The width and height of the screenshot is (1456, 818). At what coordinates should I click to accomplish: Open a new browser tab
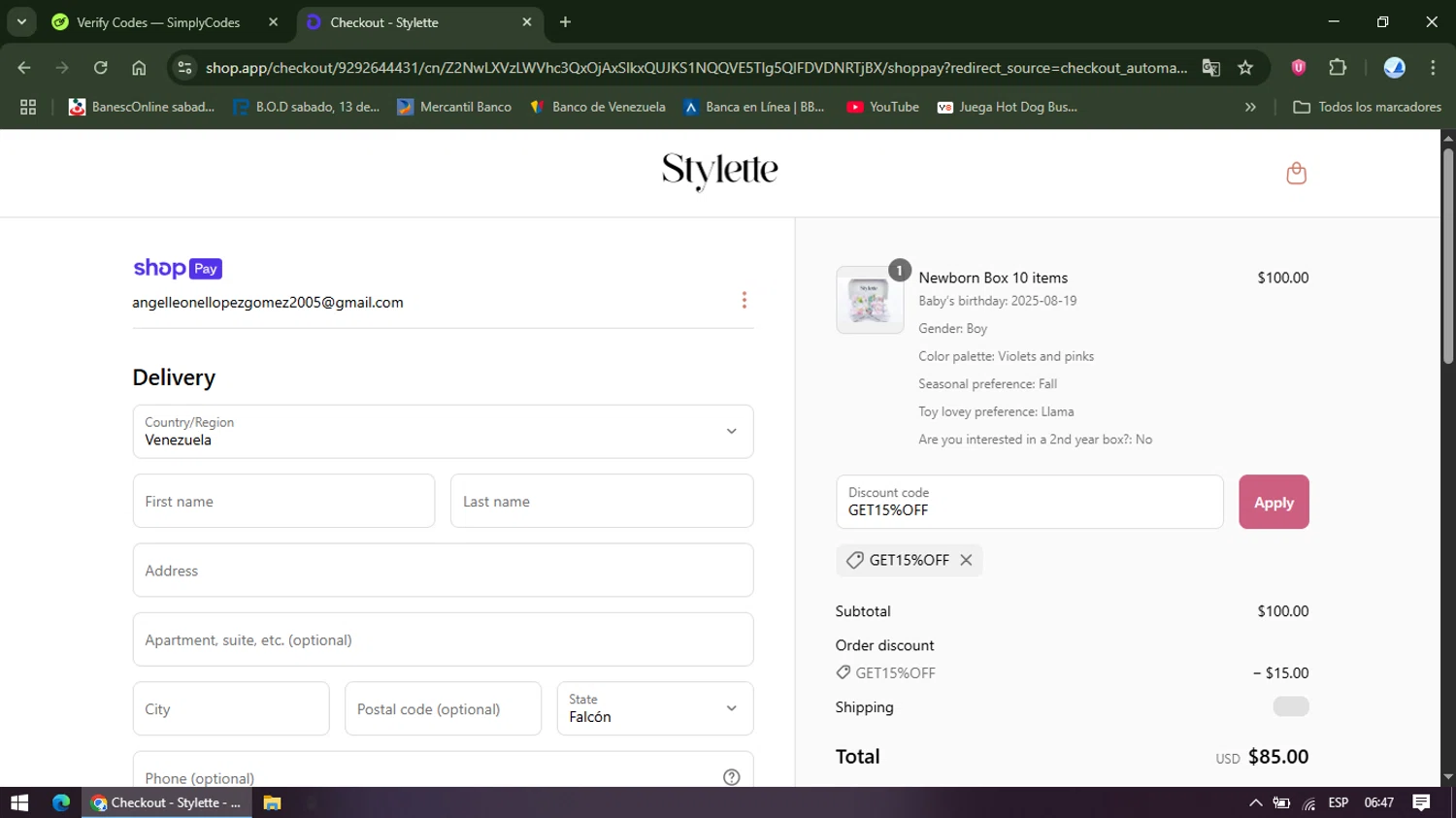[x=565, y=22]
